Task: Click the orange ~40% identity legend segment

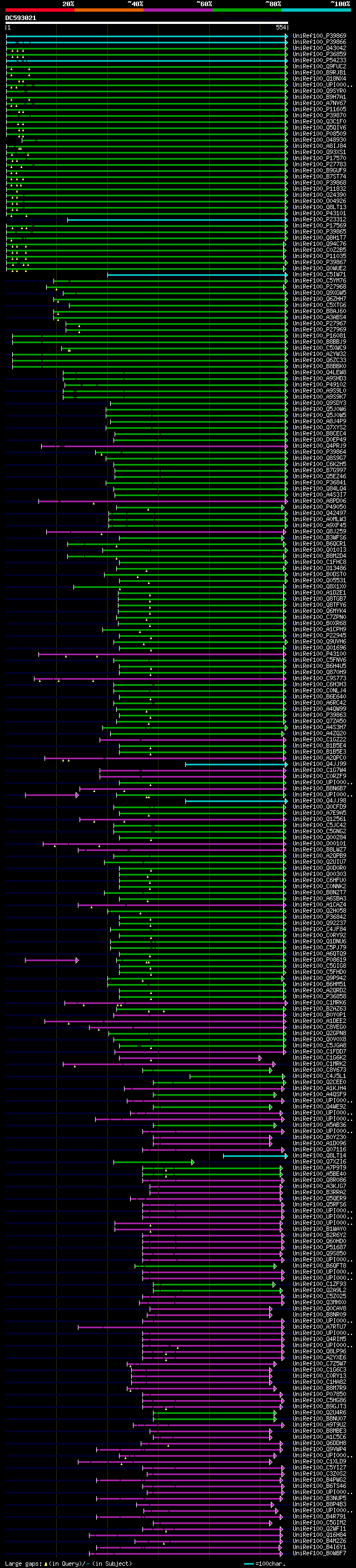Action: point(109,10)
